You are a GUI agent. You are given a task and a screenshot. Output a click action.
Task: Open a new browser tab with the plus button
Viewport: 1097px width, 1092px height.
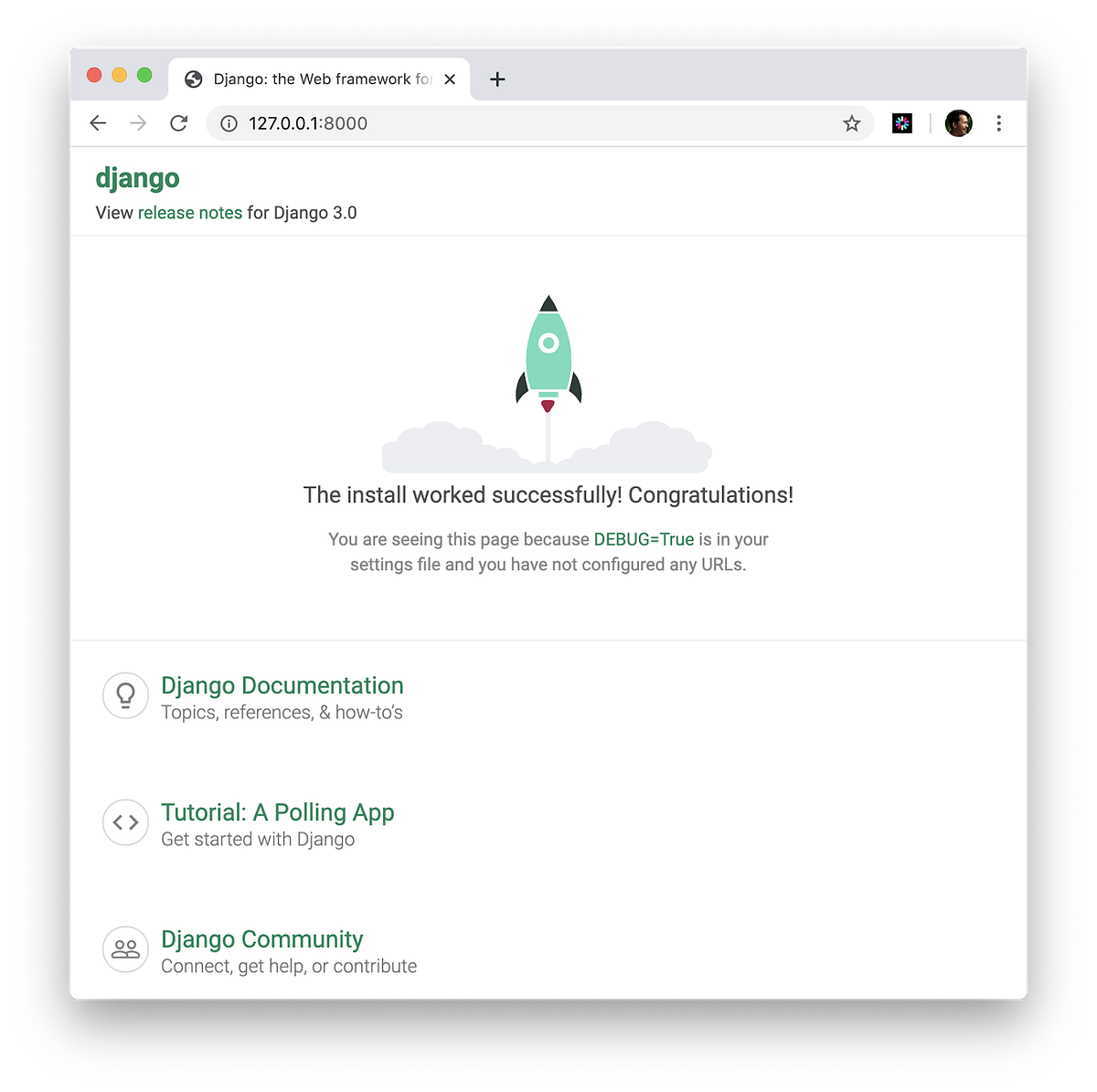pyautogui.click(x=497, y=80)
